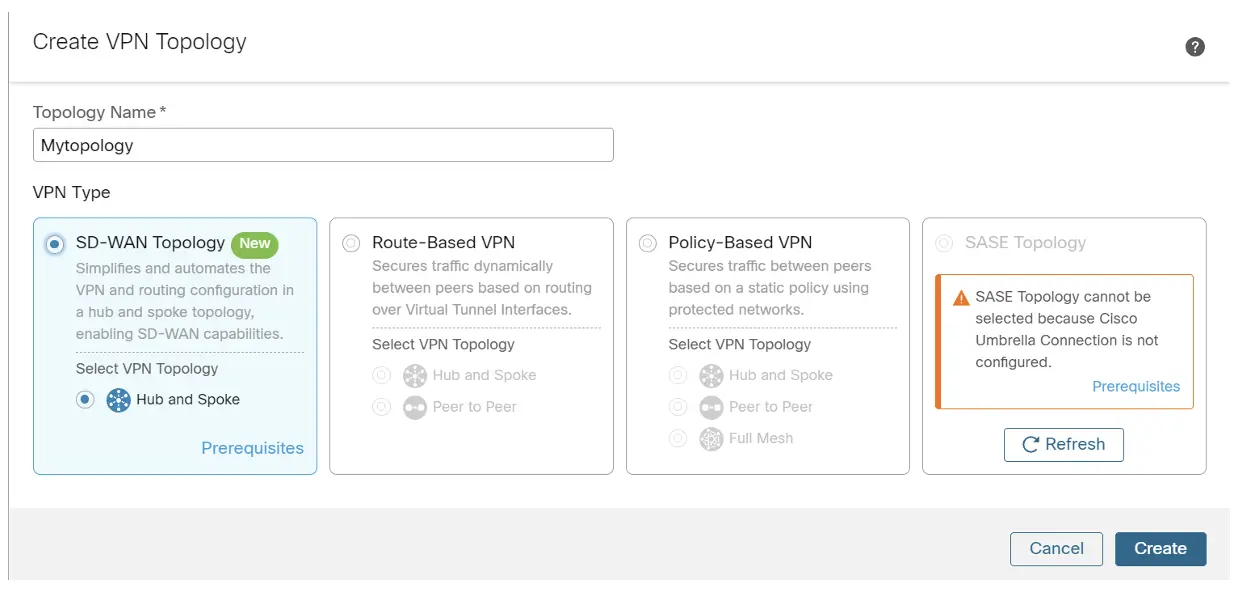Choose Peer to Peer radio under Route-Based VPN
Viewport: 1236px width, 590px height.
pyautogui.click(x=381, y=407)
